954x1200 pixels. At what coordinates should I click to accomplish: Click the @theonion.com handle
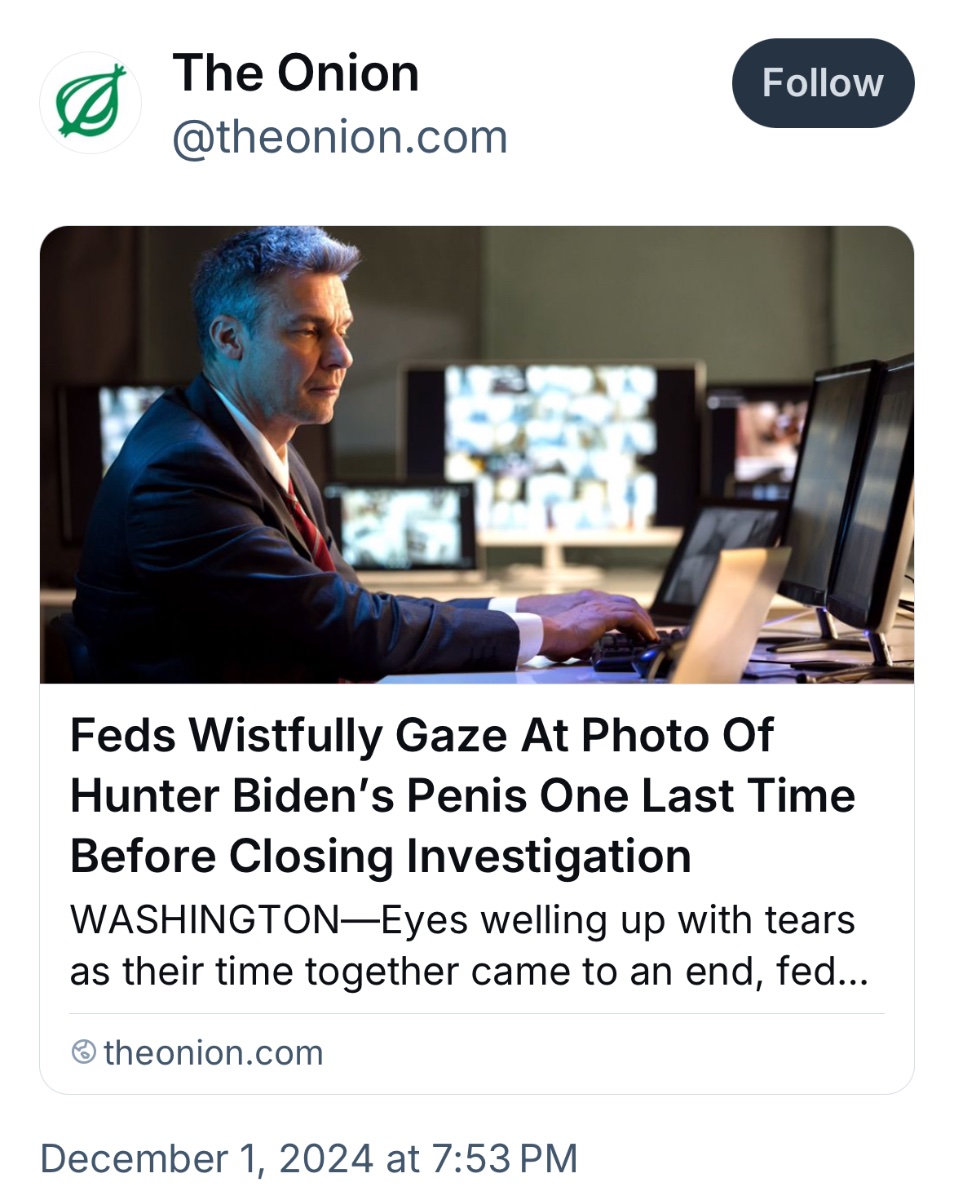tap(340, 137)
